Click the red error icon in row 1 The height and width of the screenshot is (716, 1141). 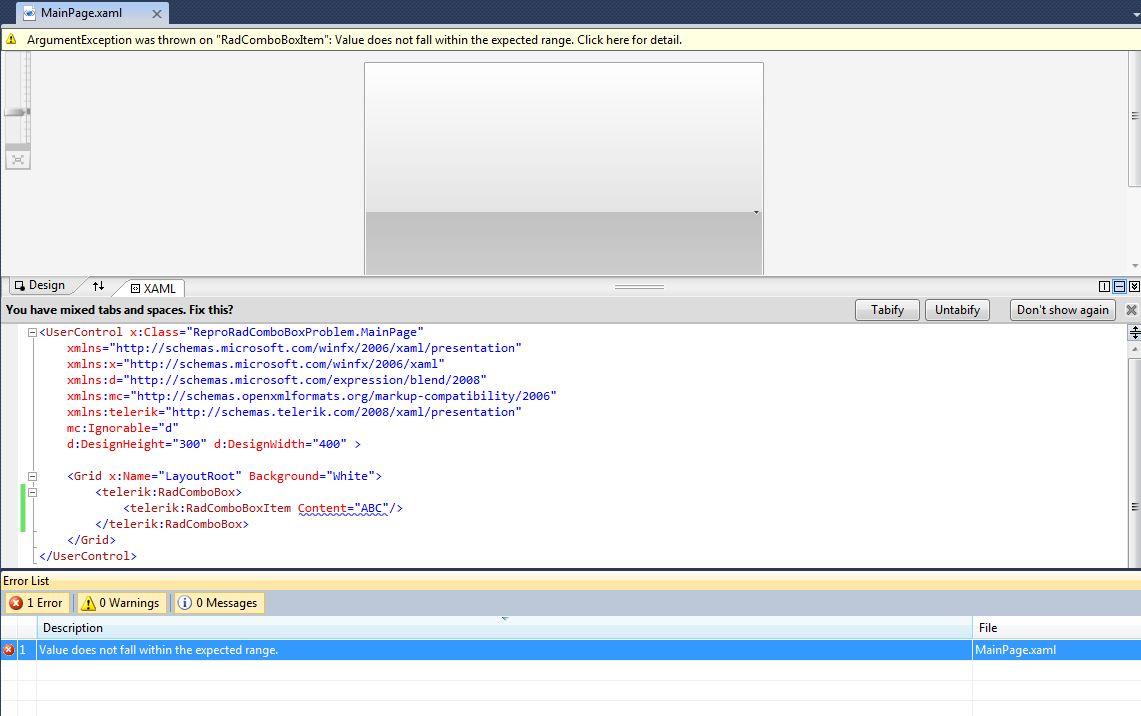click(x=9, y=650)
